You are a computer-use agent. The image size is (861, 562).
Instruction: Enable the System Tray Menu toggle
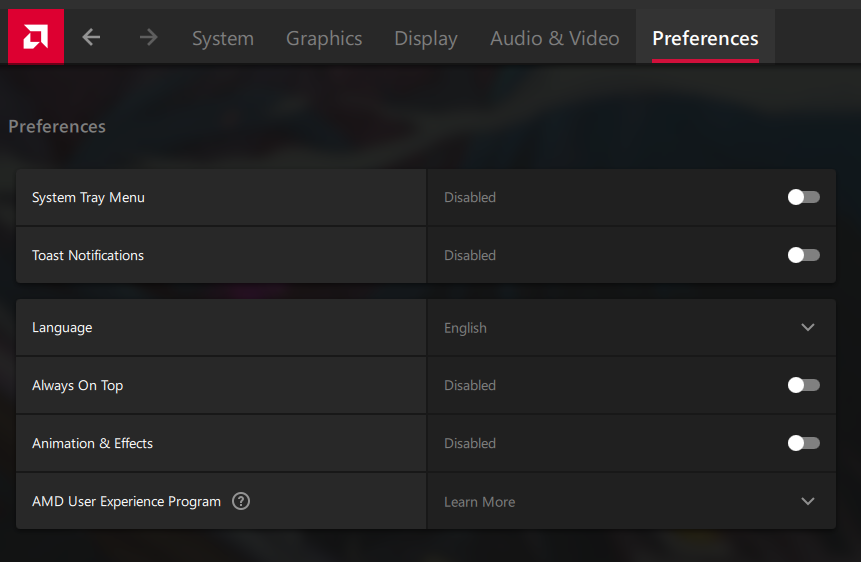pyautogui.click(x=803, y=197)
